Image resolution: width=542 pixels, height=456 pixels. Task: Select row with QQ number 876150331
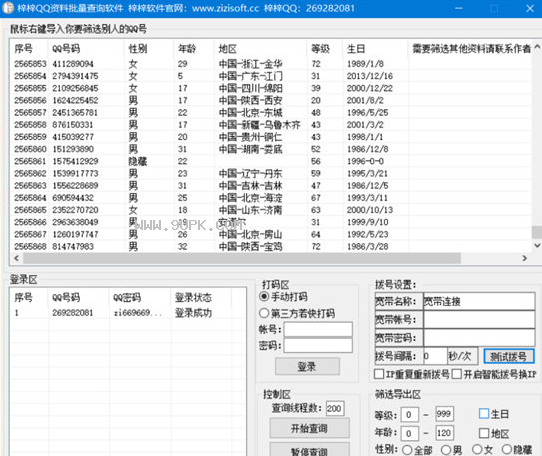pyautogui.click(x=271, y=125)
